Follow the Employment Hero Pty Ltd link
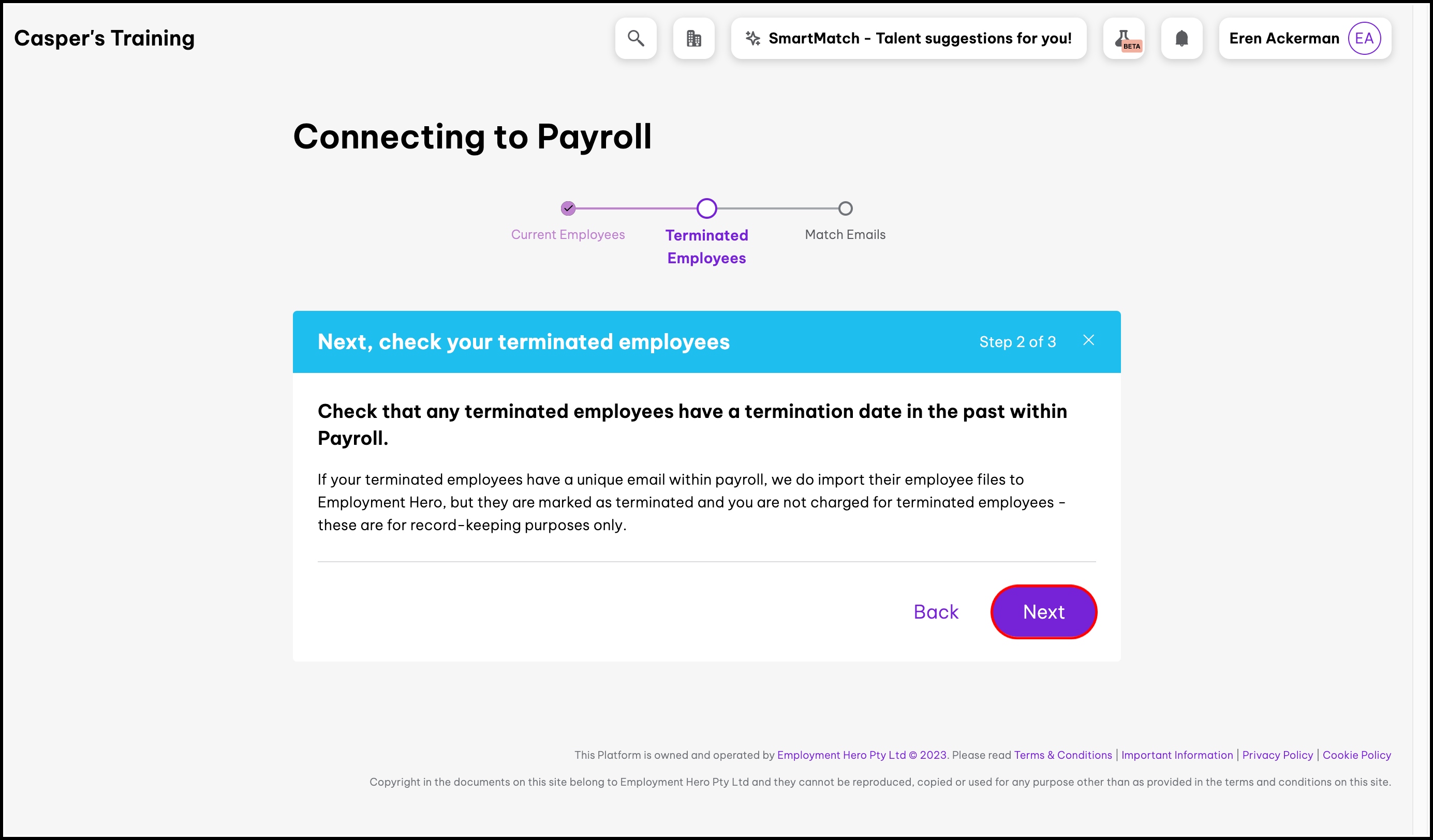Image resolution: width=1433 pixels, height=840 pixels. (841, 755)
